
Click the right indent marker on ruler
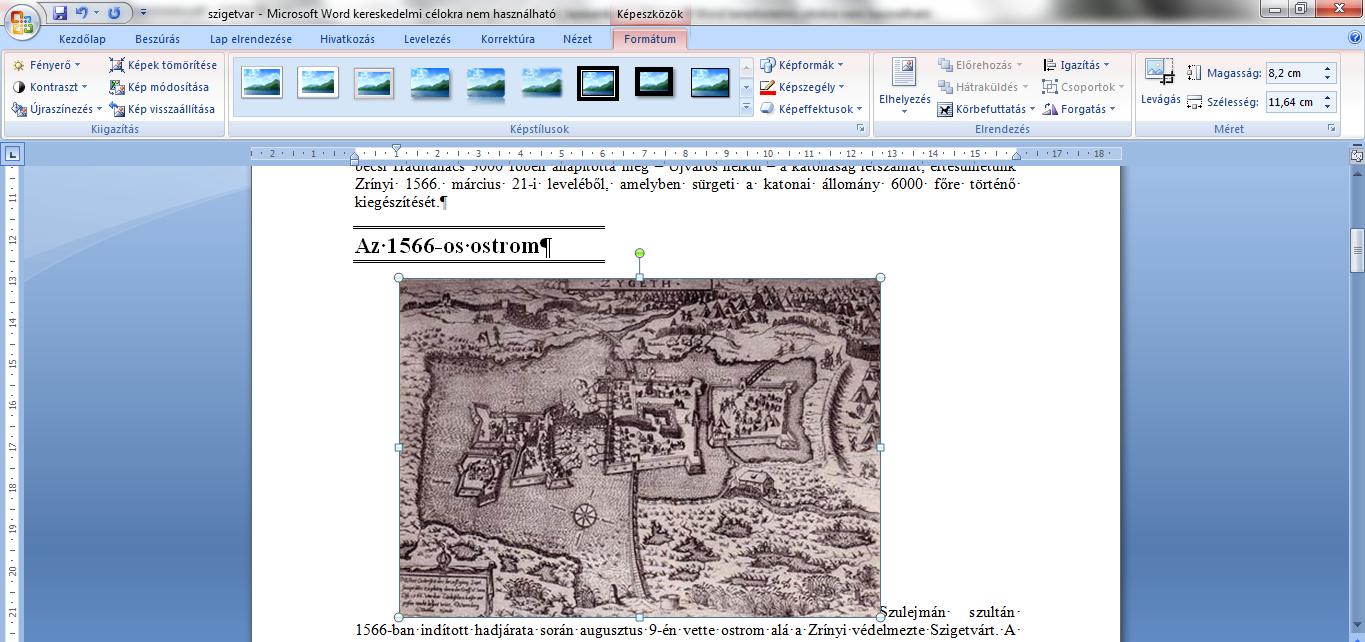click(x=1016, y=157)
